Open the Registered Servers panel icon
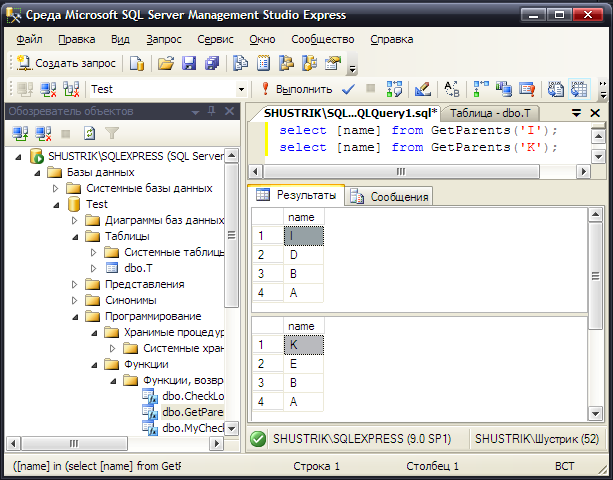The width and height of the screenshot is (613, 480). 240,63
